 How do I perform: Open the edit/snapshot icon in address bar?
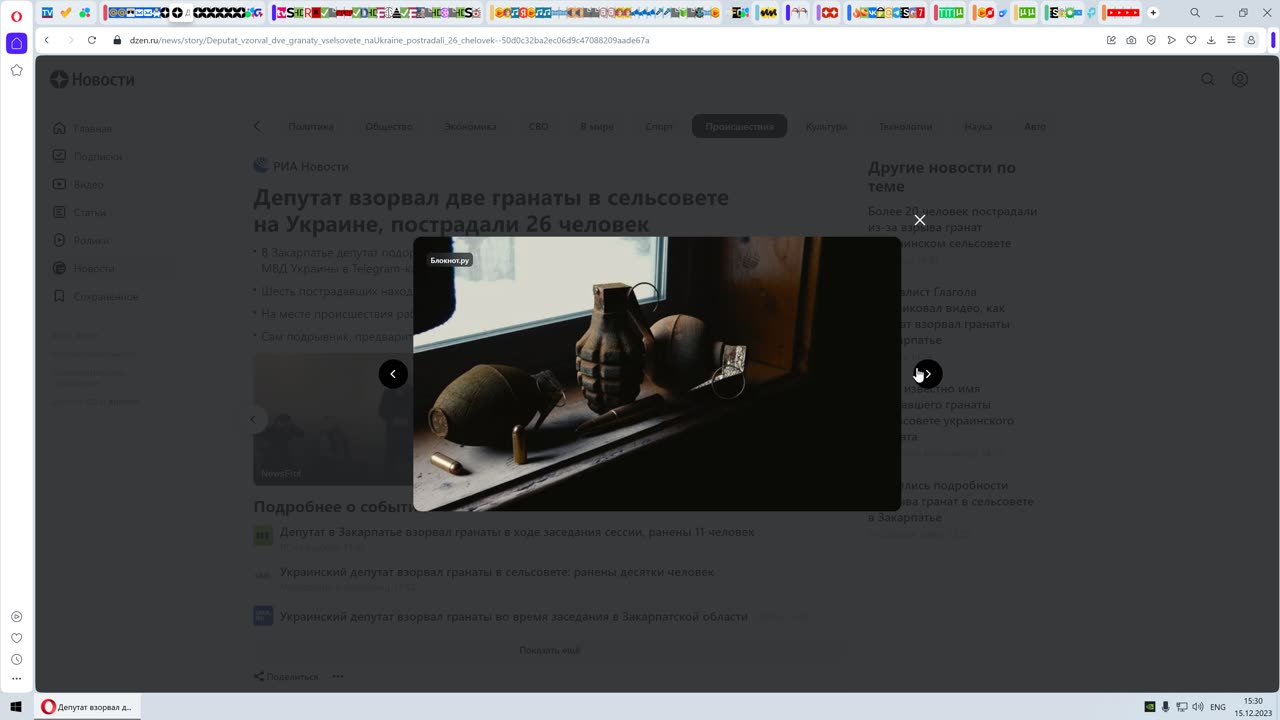click(1111, 40)
